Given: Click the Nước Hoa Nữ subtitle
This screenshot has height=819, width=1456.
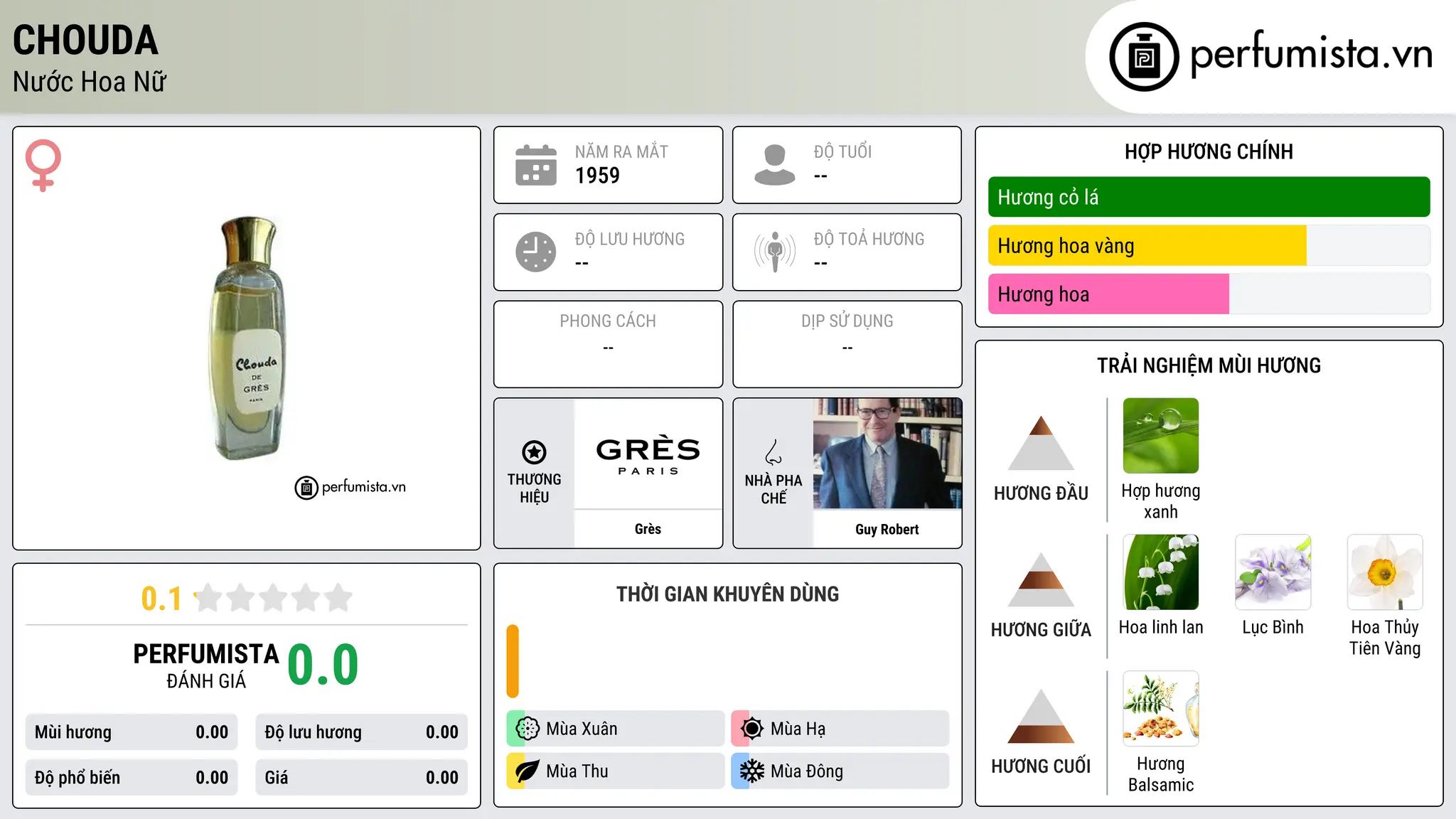Looking at the screenshot, I should click(90, 82).
